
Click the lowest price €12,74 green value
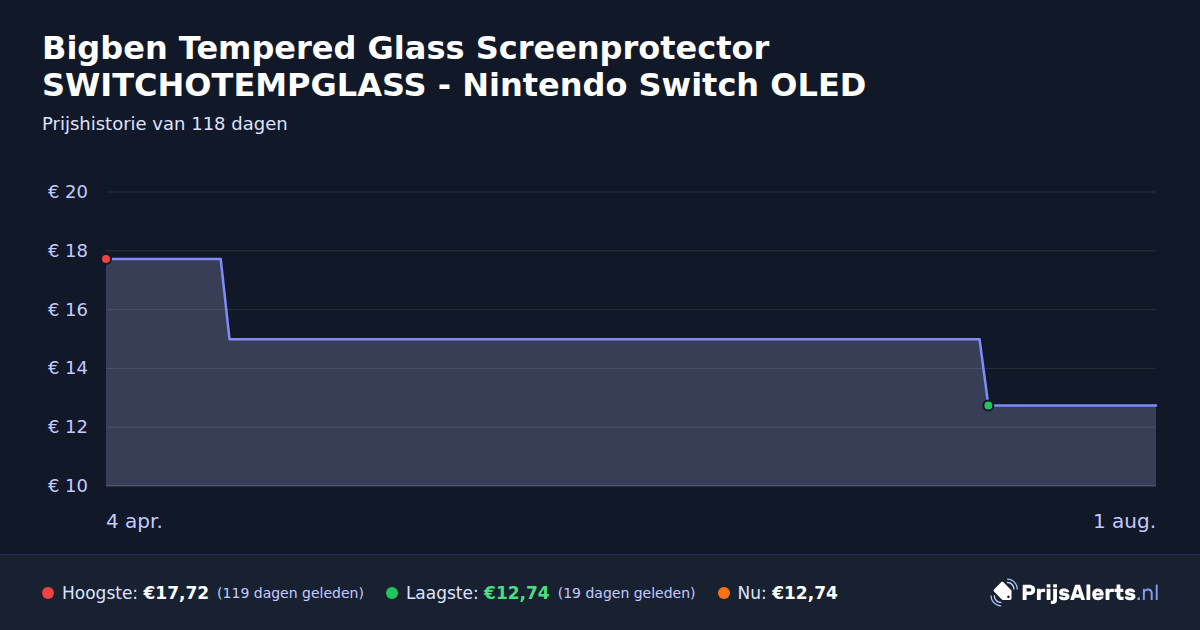(517, 593)
